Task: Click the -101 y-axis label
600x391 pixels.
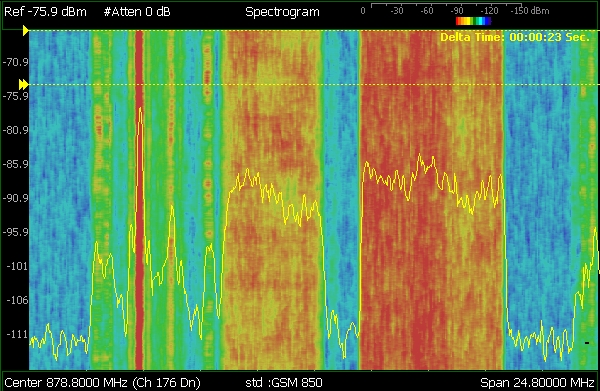Action: (18, 266)
